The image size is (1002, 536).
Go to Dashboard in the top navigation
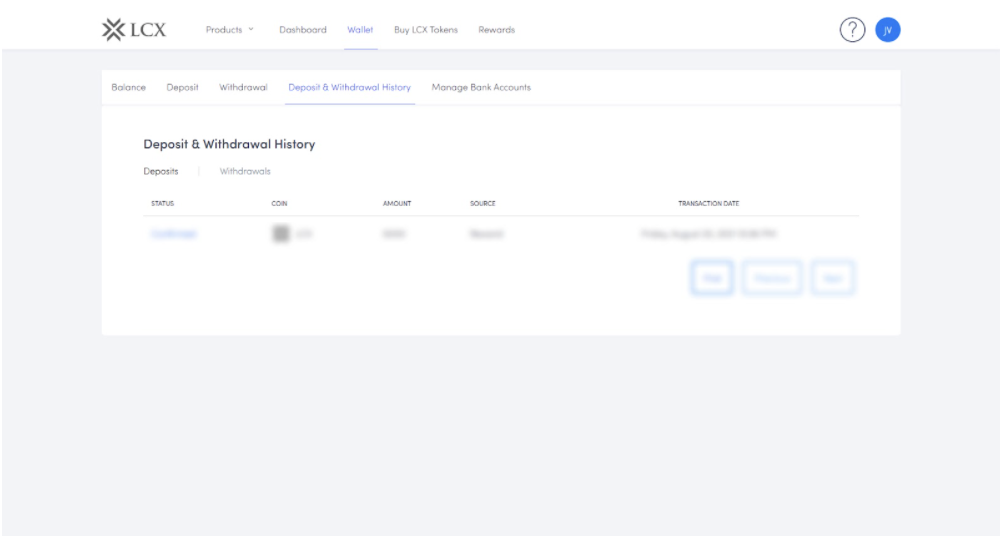coord(302,30)
